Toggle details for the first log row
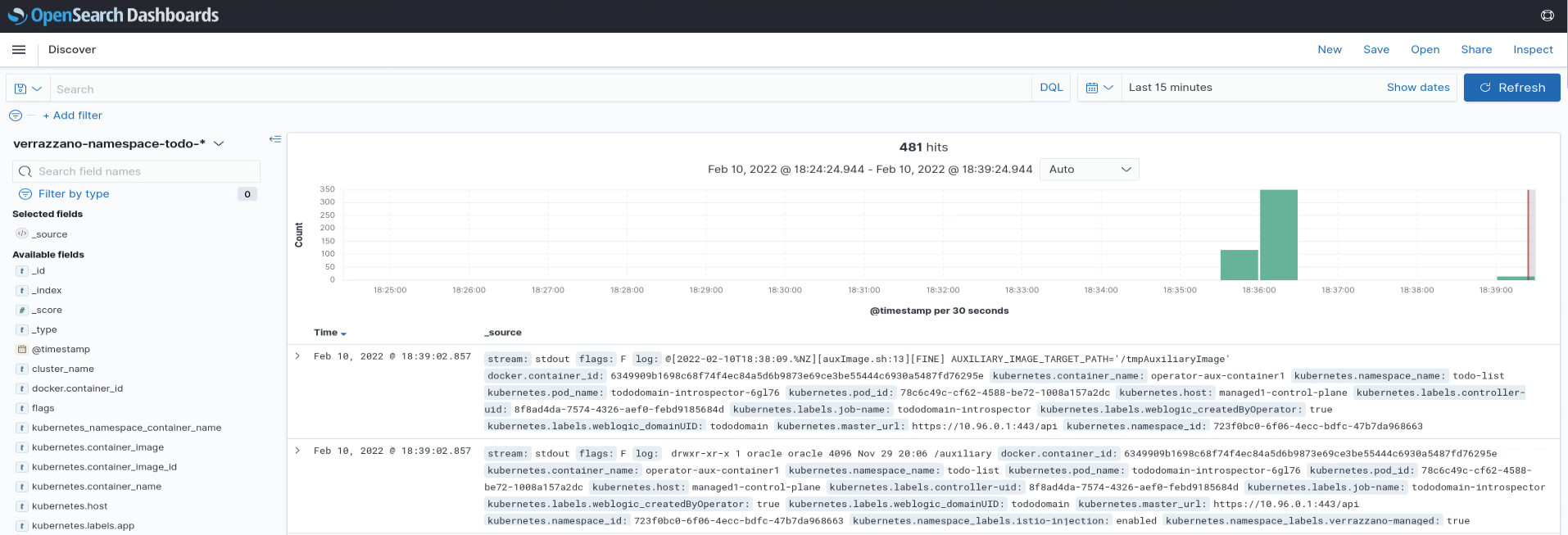 297,356
